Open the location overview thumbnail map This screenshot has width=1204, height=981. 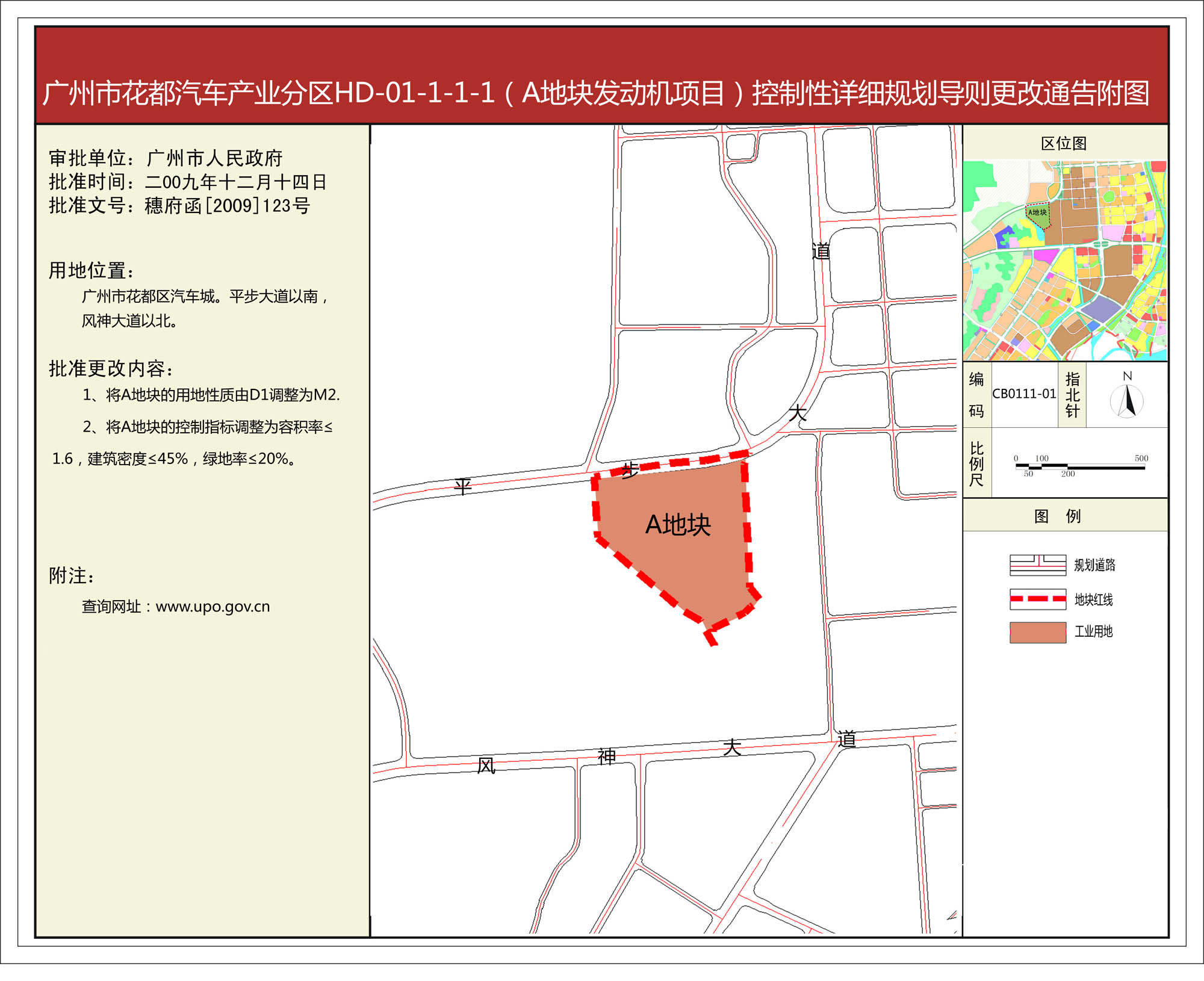pyautogui.click(x=1064, y=260)
